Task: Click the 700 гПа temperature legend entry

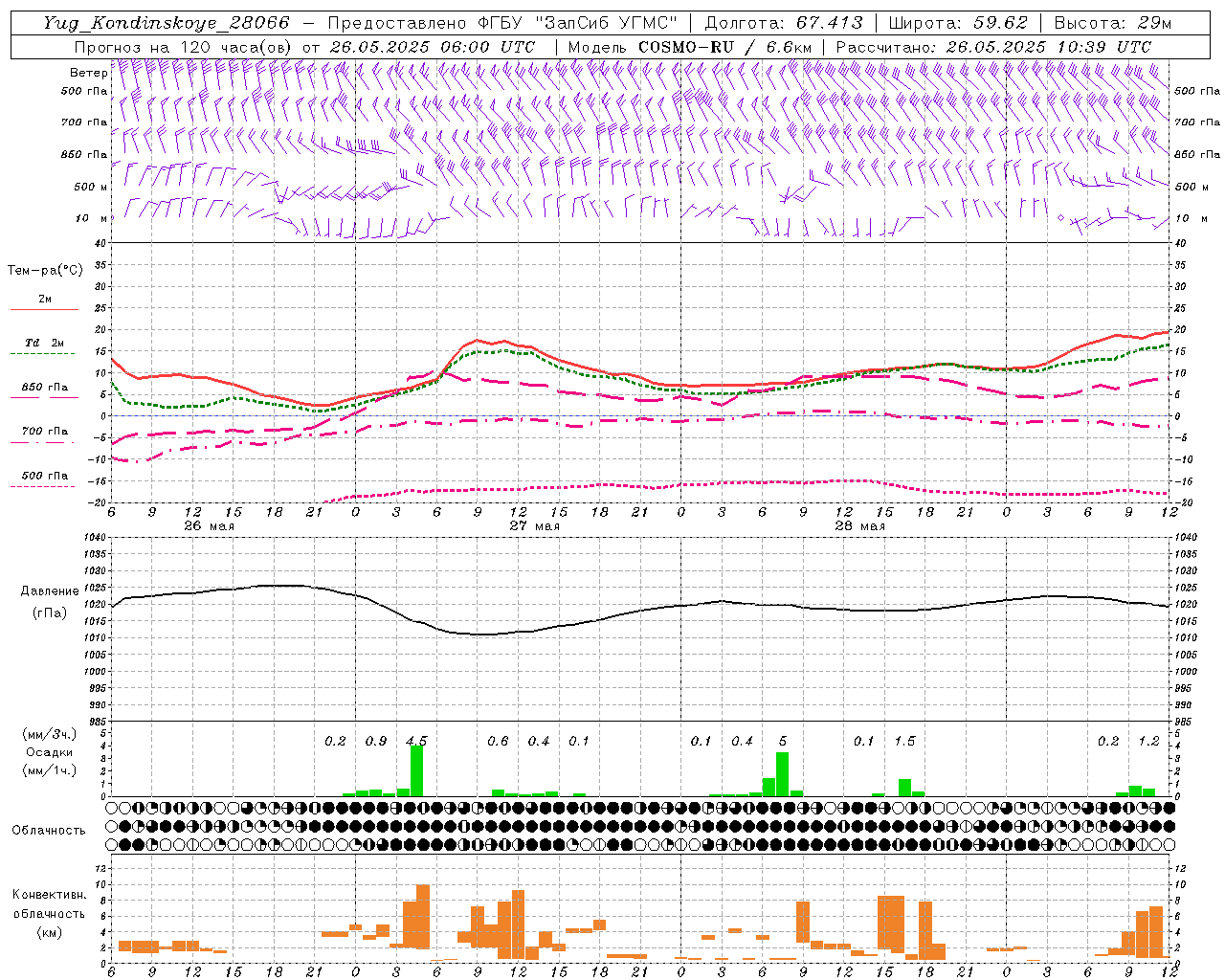Action: [x=45, y=432]
